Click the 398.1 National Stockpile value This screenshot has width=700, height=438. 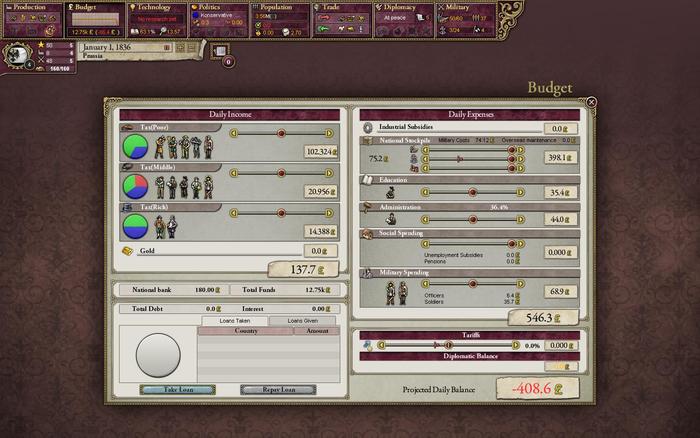(561, 158)
